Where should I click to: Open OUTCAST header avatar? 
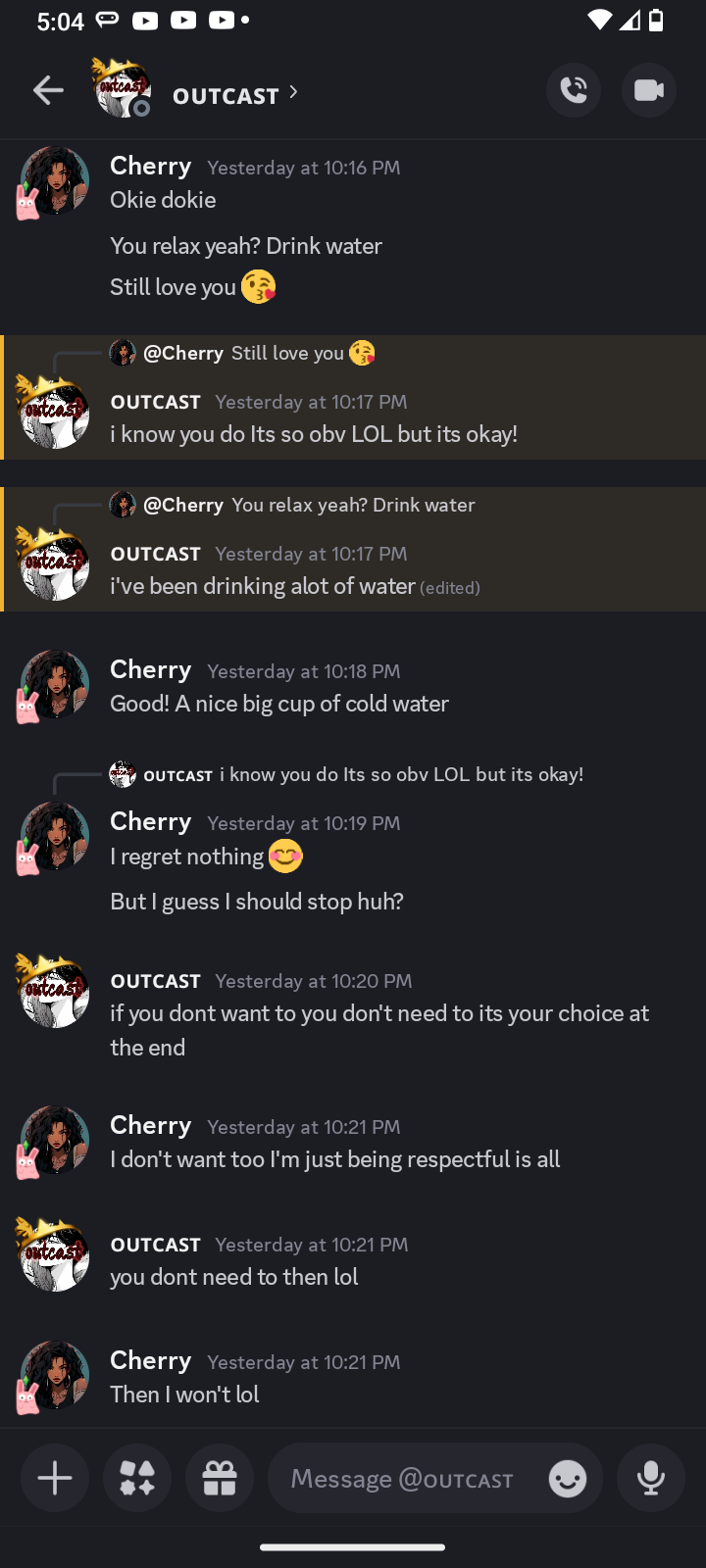click(x=122, y=89)
